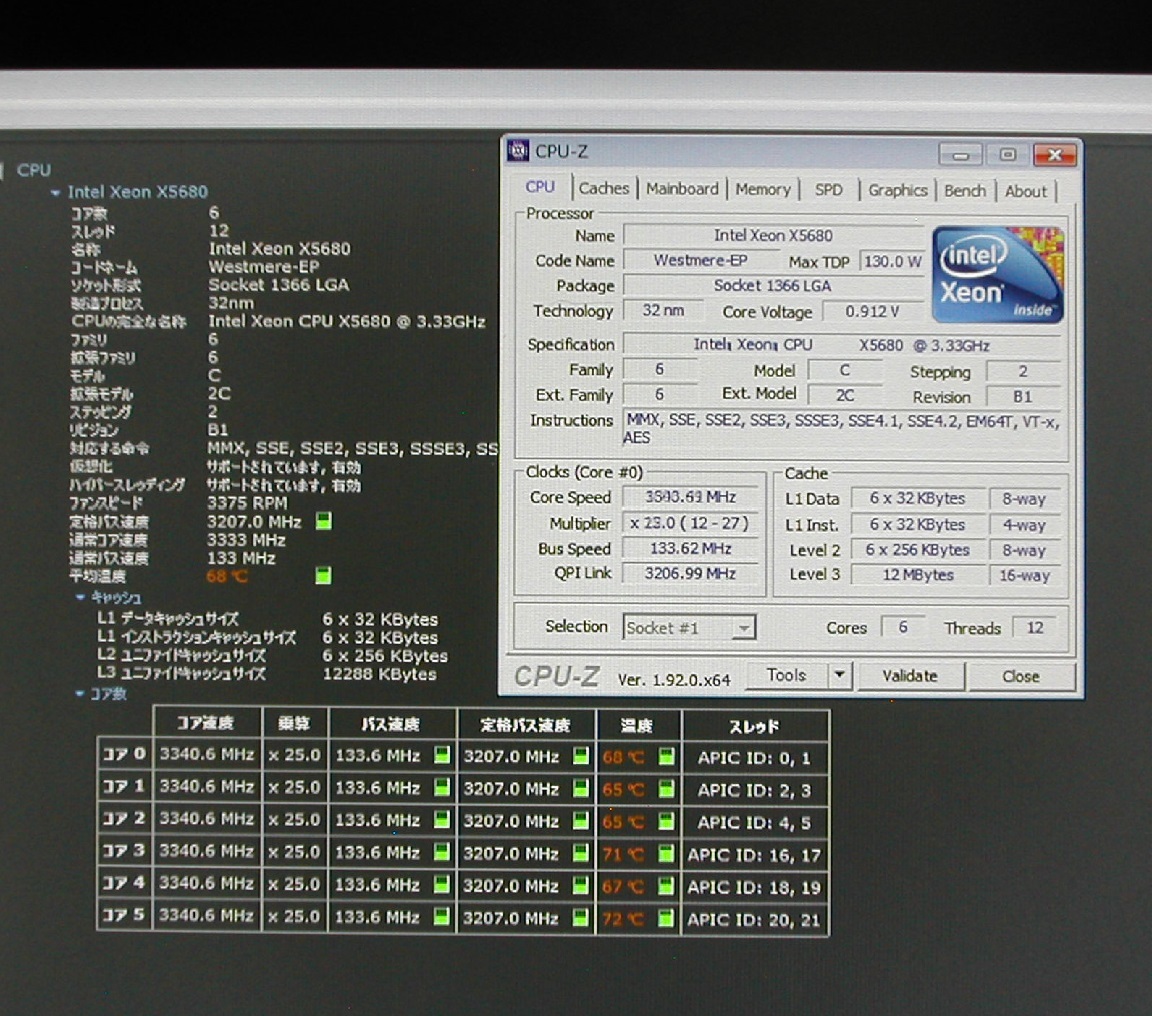The width and height of the screenshot is (1152, 1016).
Task: Click green graph icon next to 68 °C average temperature
Action: click(323, 575)
